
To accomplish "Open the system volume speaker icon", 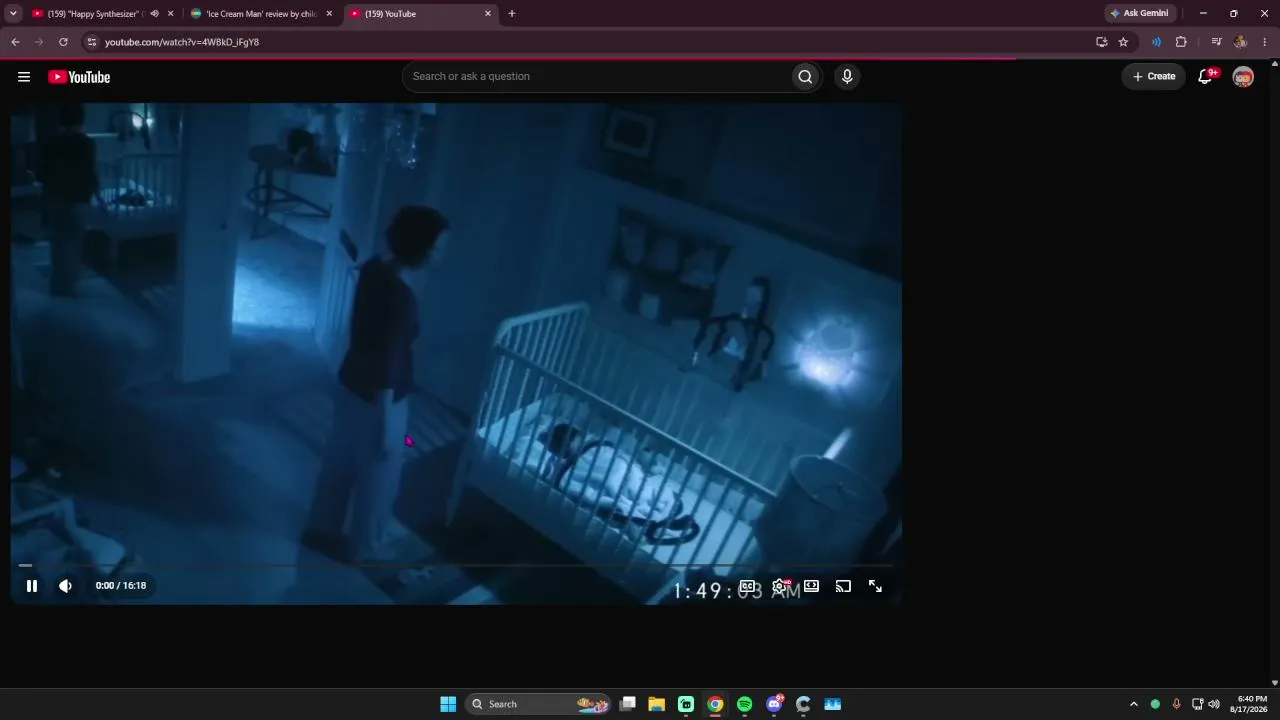I will (1214, 704).
